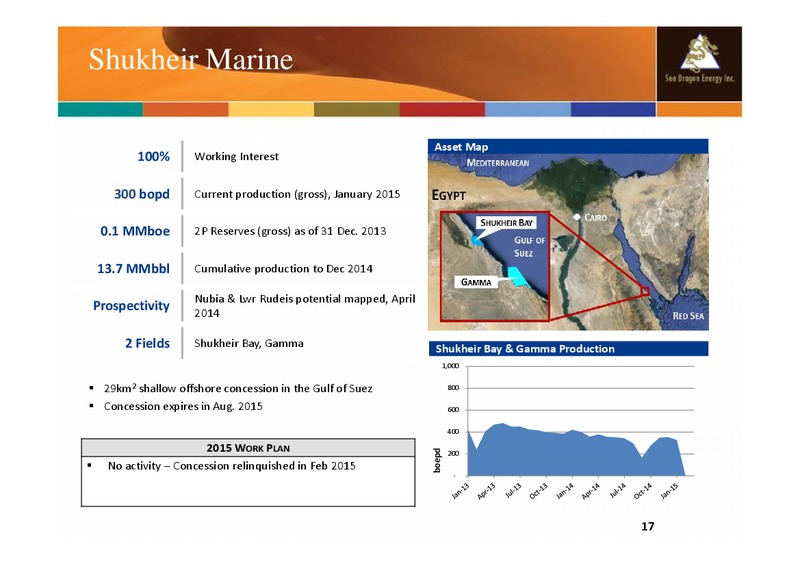
Task: Click the blue Shukheir Bay concession area
Action: pos(477,240)
